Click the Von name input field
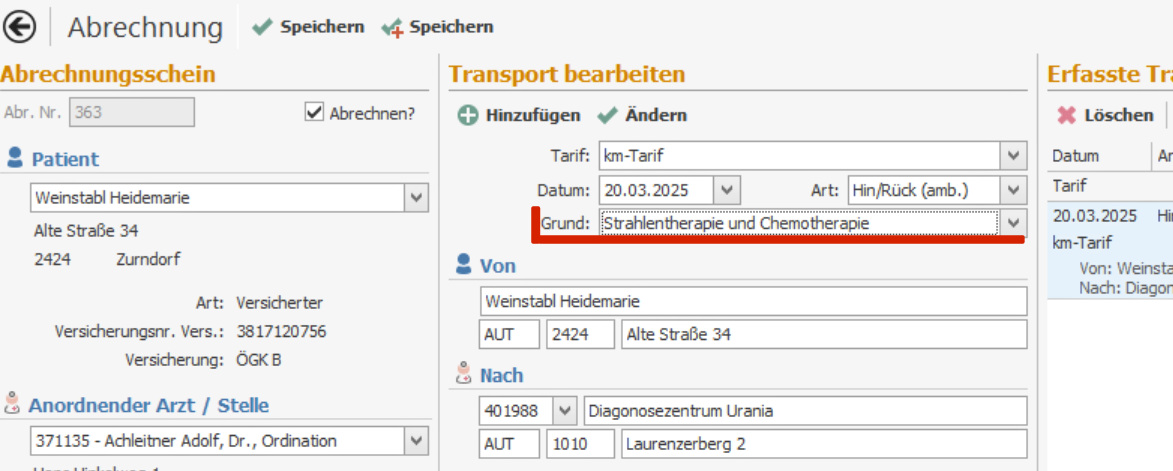Image resolution: width=1173 pixels, height=471 pixels. click(753, 301)
